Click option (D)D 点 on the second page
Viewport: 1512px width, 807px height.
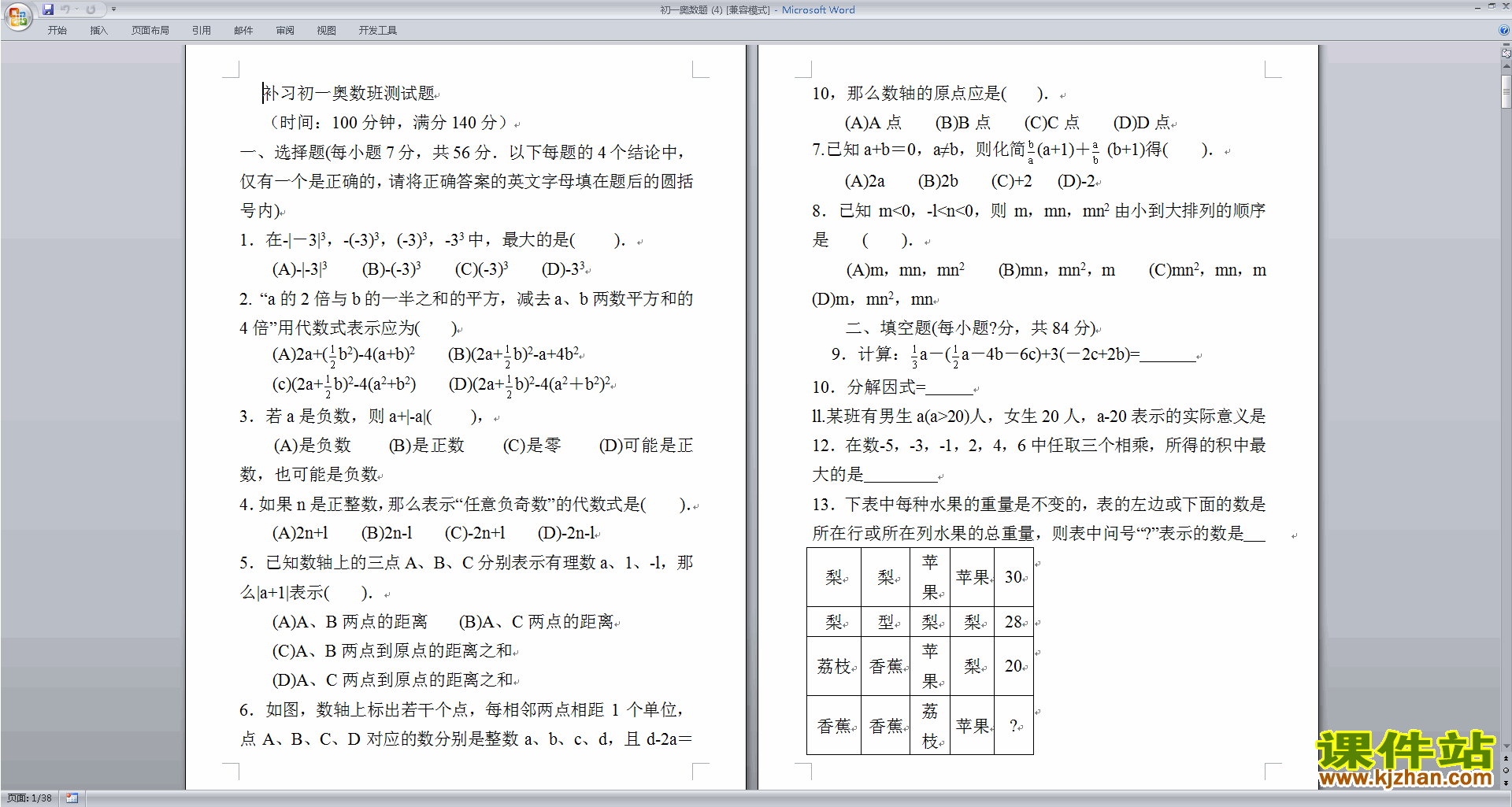(x=1142, y=123)
